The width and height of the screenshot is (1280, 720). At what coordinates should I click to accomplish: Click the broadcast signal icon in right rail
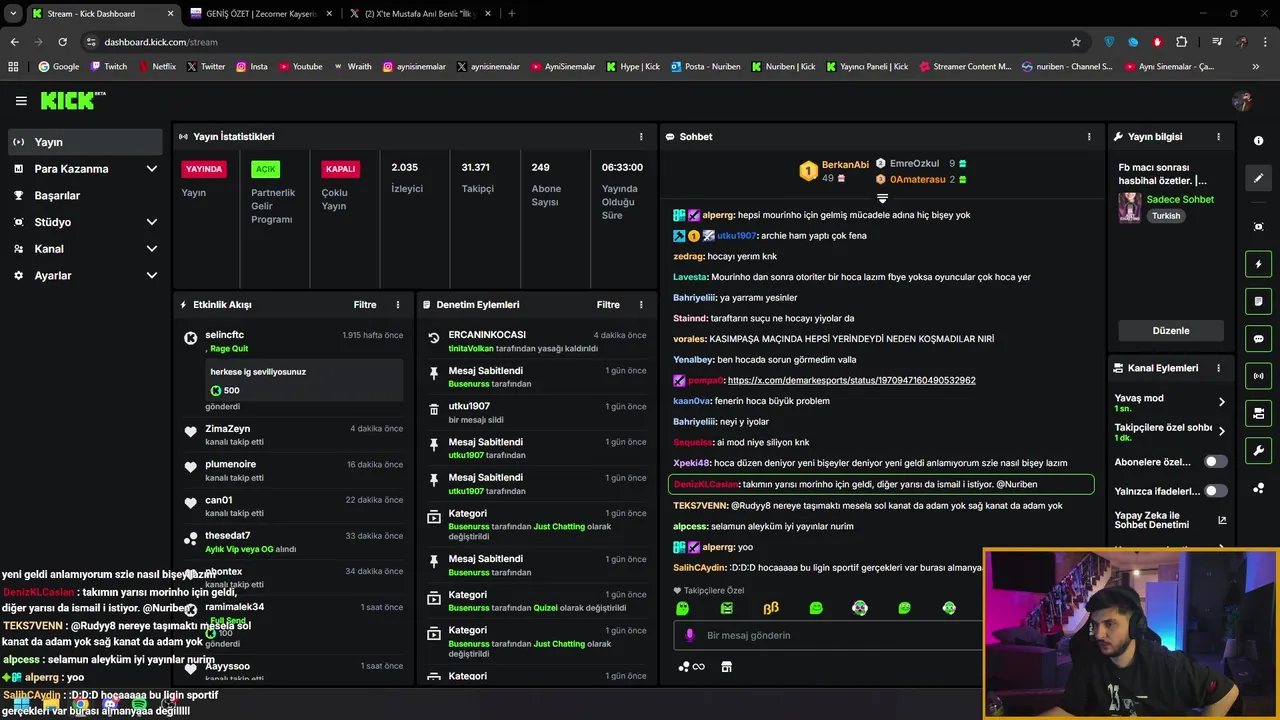[x=1259, y=376]
